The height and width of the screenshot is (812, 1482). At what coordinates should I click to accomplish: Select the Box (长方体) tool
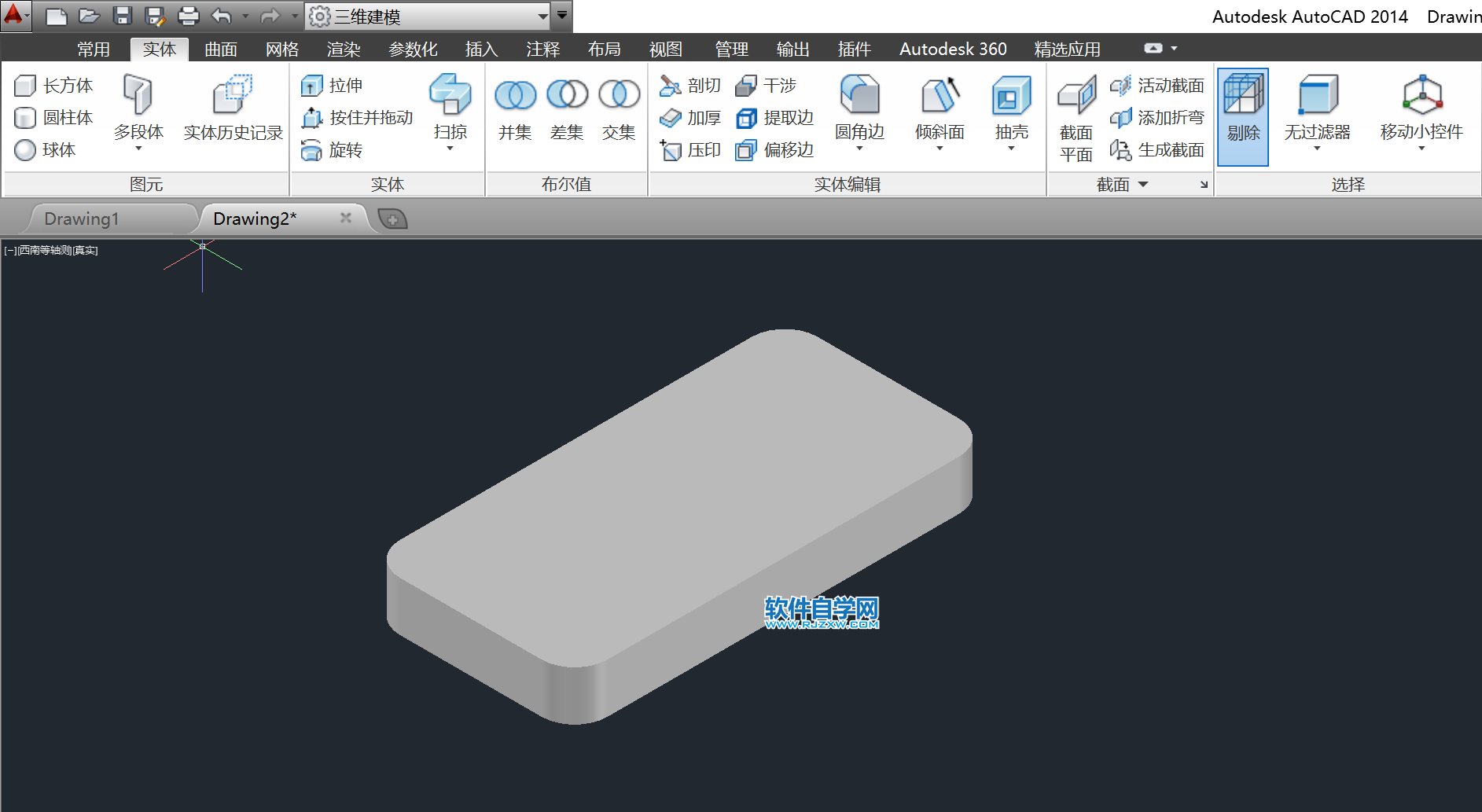click(x=53, y=85)
